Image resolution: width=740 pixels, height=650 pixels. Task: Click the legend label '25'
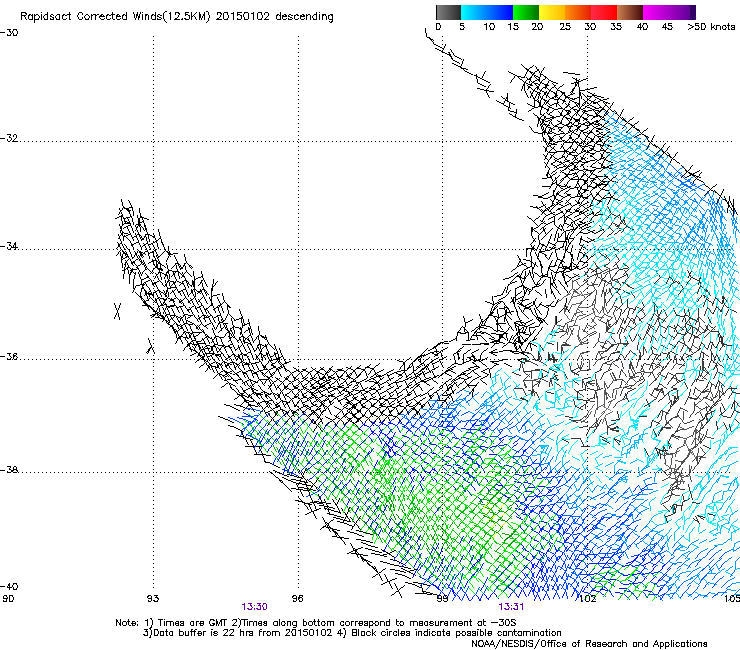tap(565, 27)
